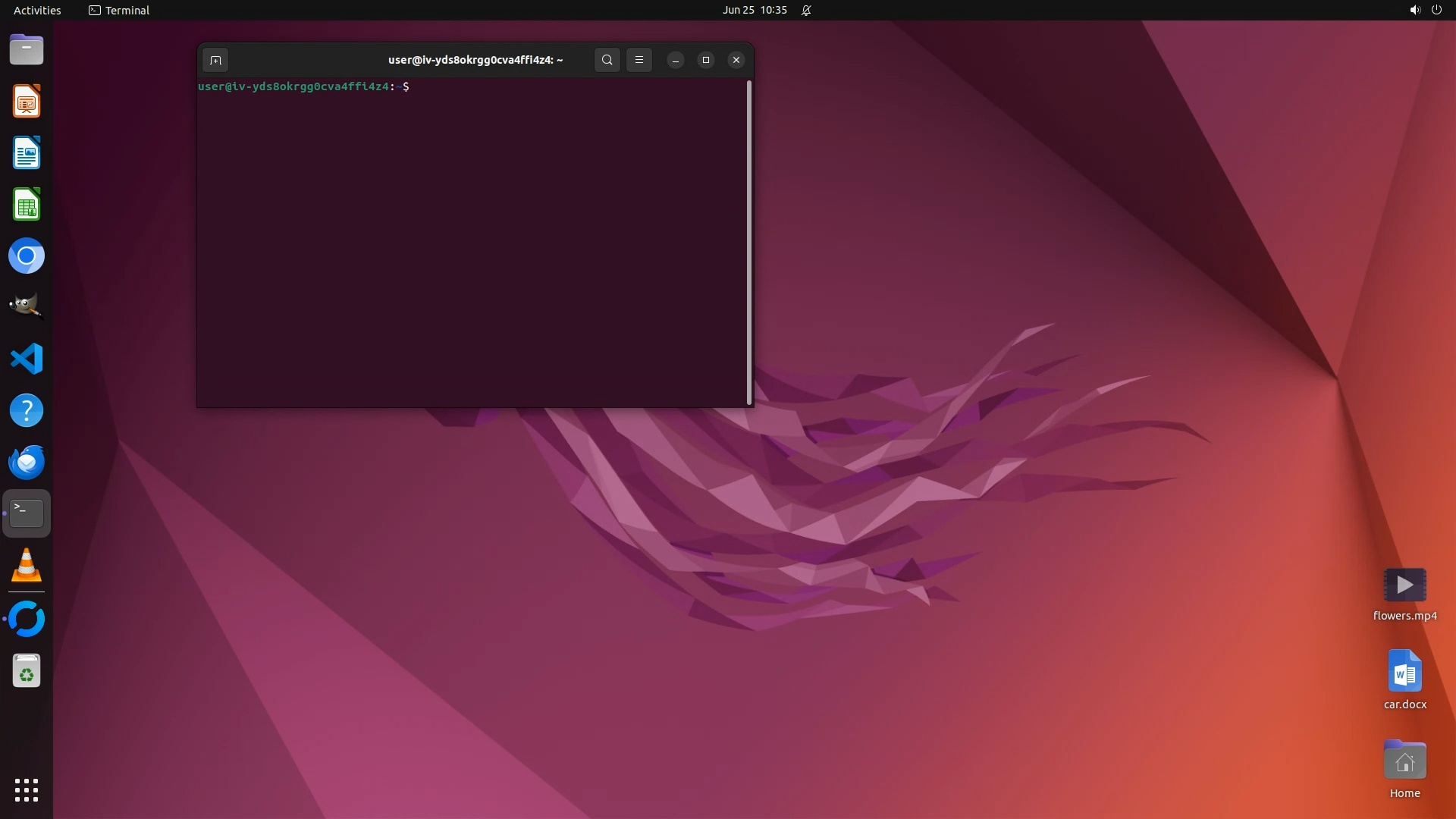Open Visual Studio Code from dock
This screenshot has height=819, width=1456.
[x=27, y=359]
